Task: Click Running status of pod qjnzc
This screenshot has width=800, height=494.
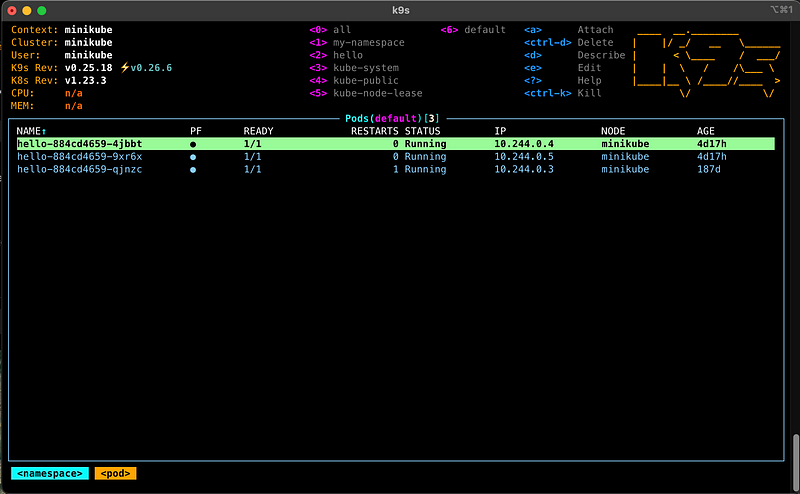Action: (425, 169)
